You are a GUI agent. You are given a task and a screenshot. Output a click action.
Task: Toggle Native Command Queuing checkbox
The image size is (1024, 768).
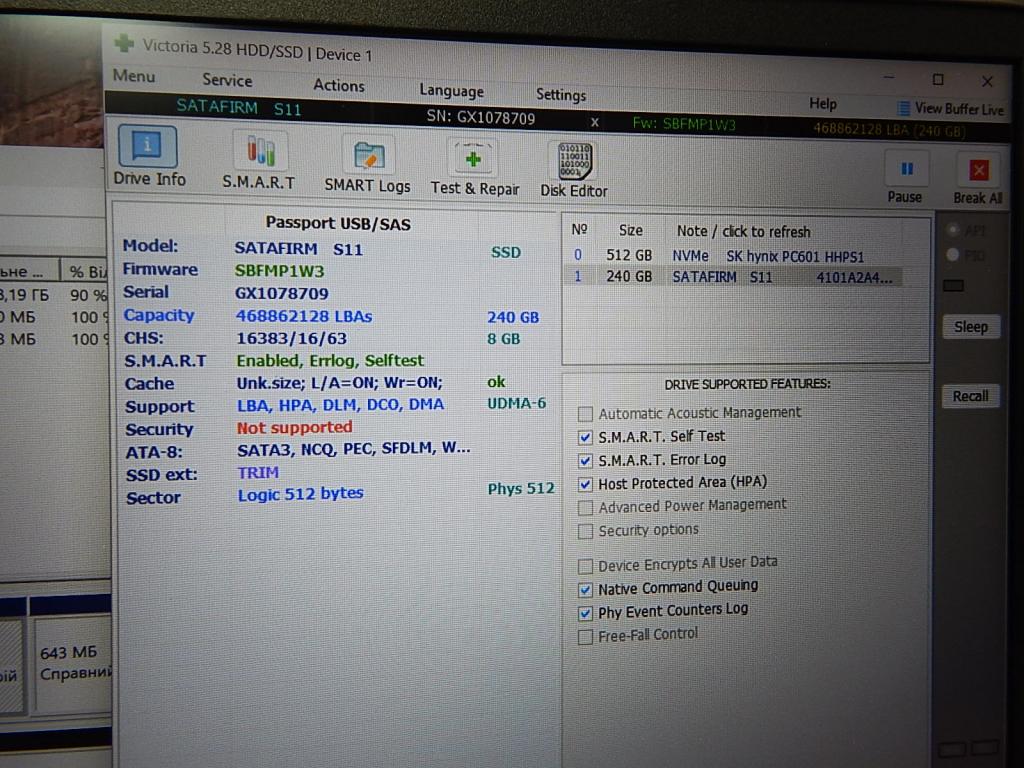click(x=585, y=590)
